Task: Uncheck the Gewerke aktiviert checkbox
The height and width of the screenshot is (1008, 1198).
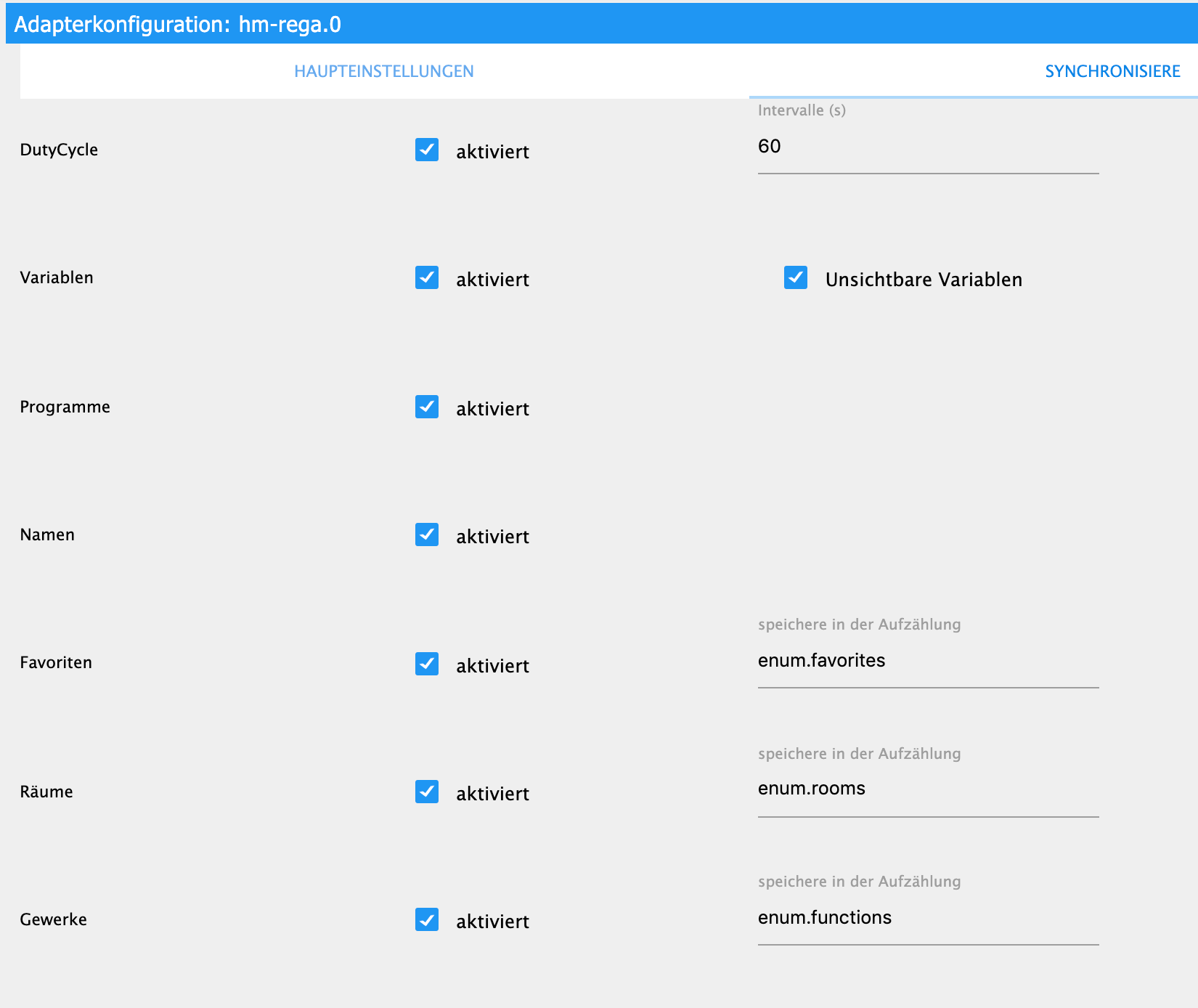Action: tap(427, 919)
